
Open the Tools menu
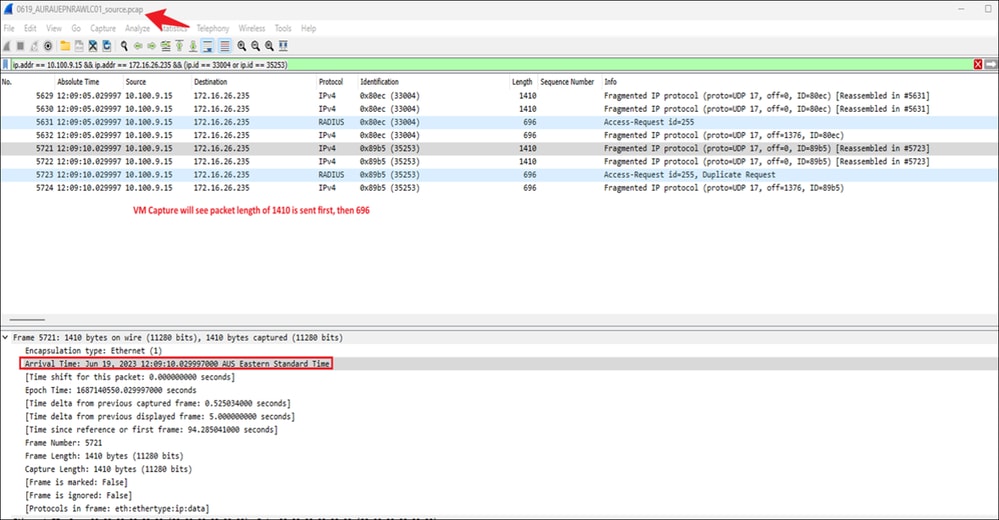click(283, 28)
